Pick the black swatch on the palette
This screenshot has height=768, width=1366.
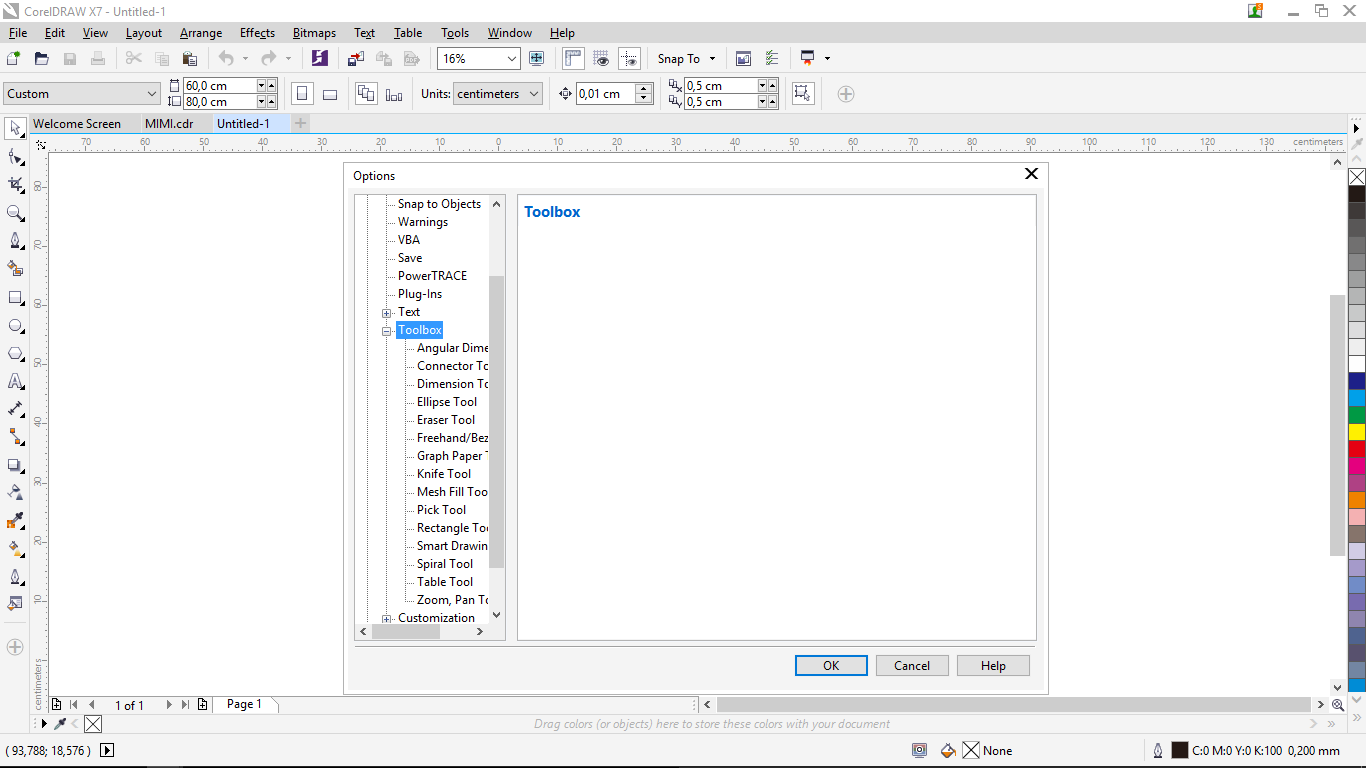pos(1357,194)
